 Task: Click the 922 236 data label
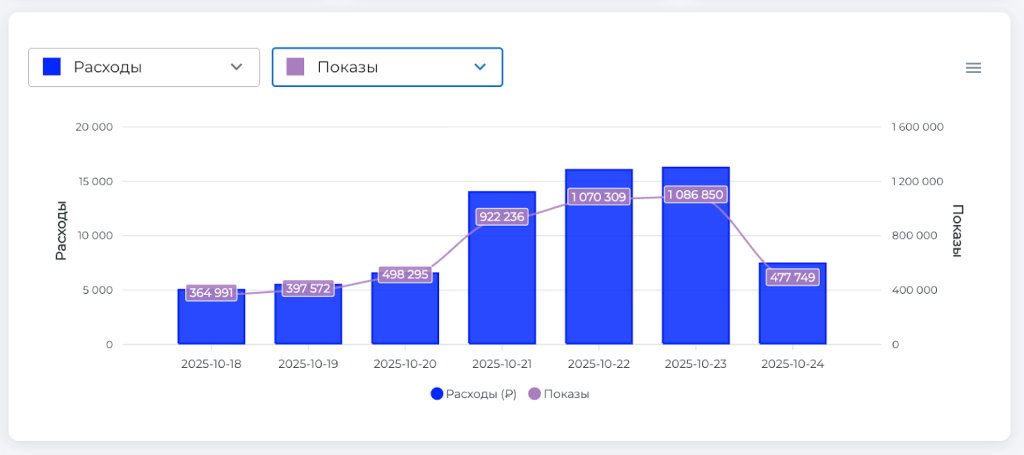point(502,216)
